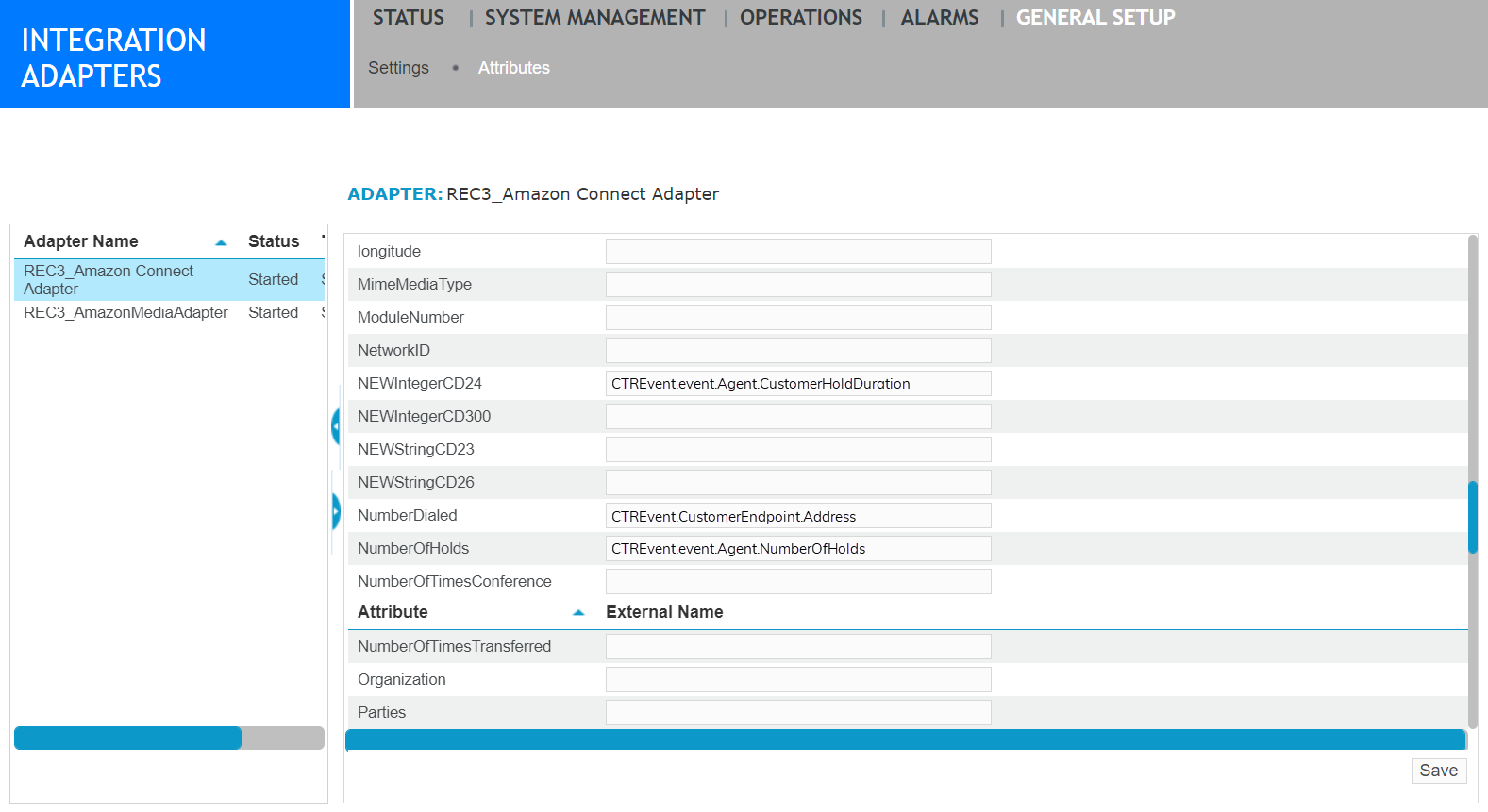Edit the NEWIntegerCD24 external name field
Screen dimensions: 1488x812
798,383
